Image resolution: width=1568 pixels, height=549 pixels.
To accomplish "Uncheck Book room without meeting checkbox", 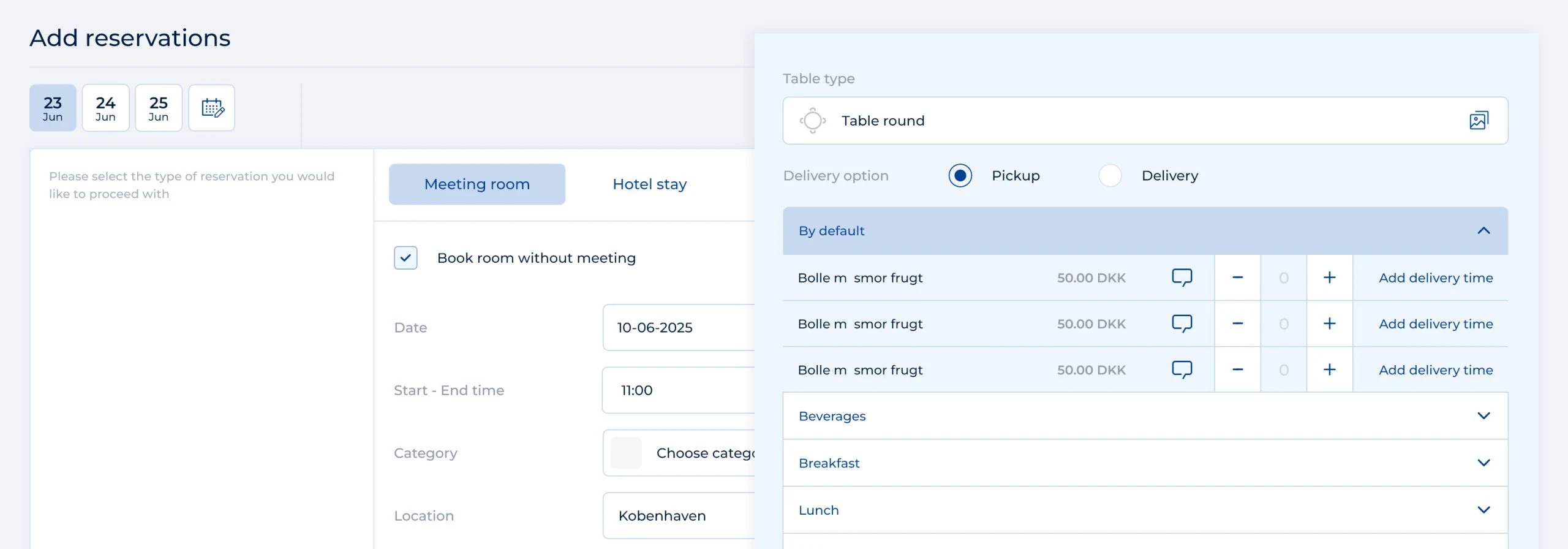I will point(405,258).
